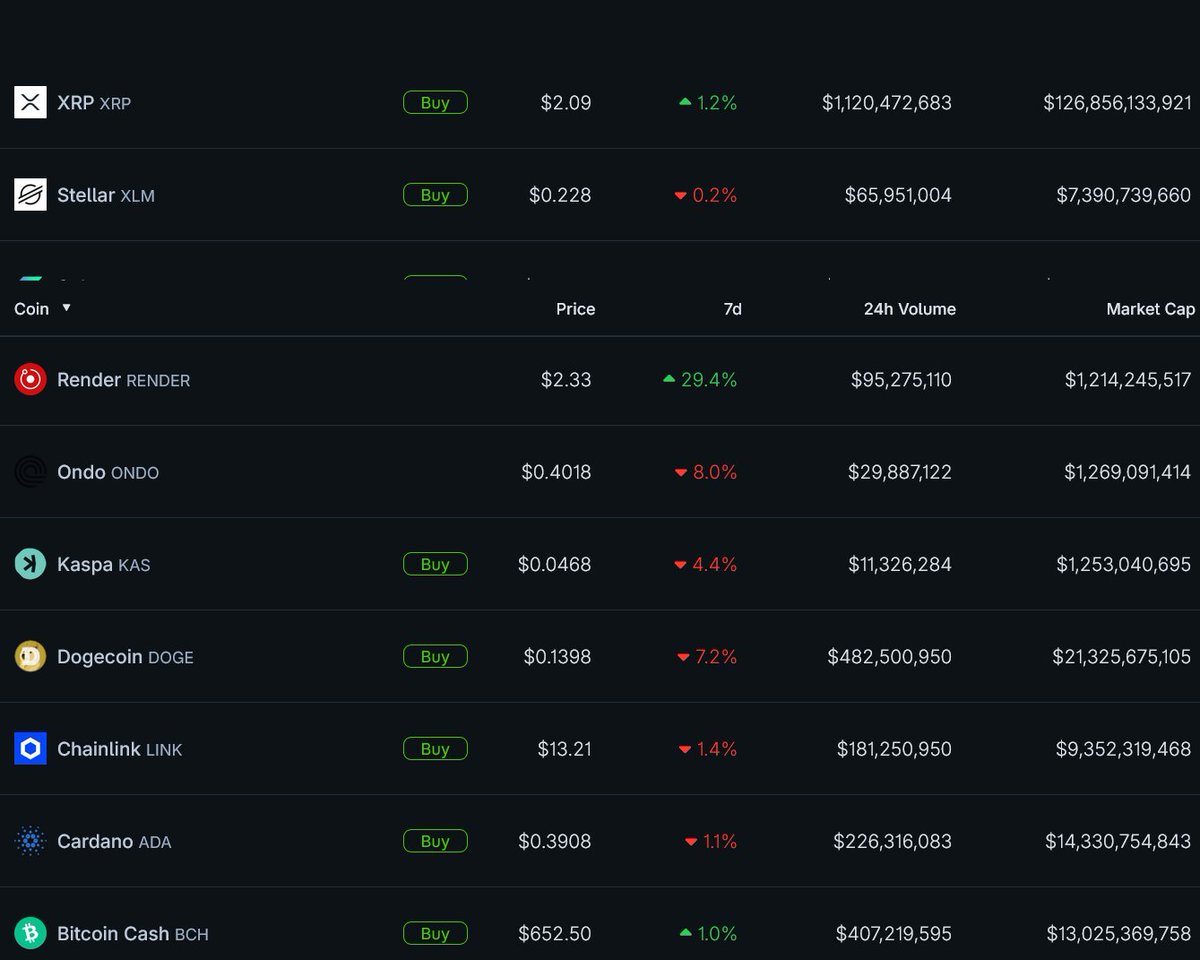Click the Dogecoin price $0.1398
This screenshot has height=960, width=1200.
click(x=557, y=656)
